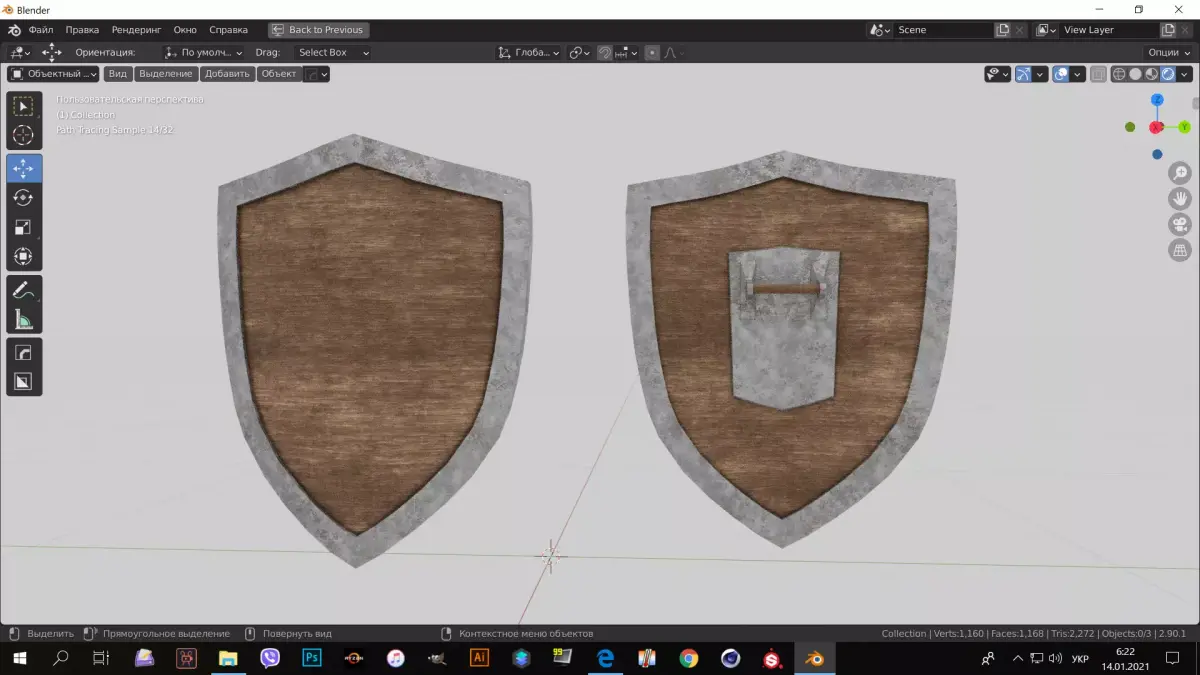Switch to rendered shading mode
This screenshot has width=1200, height=675.
tap(1167, 74)
